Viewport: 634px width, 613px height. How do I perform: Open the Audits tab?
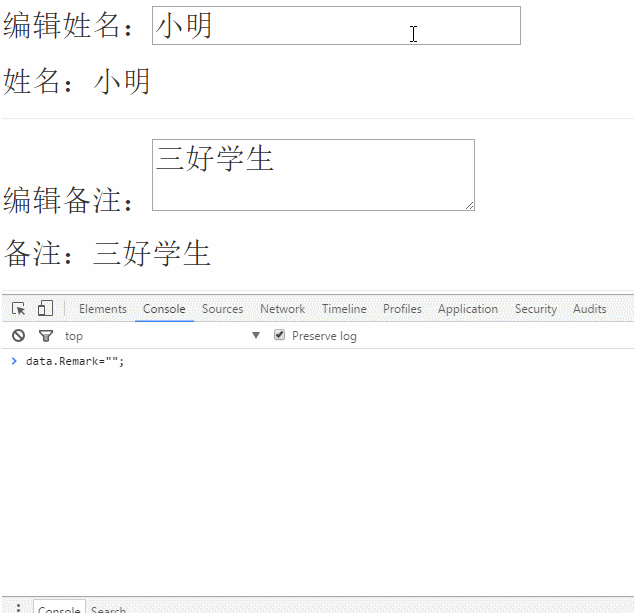(589, 309)
